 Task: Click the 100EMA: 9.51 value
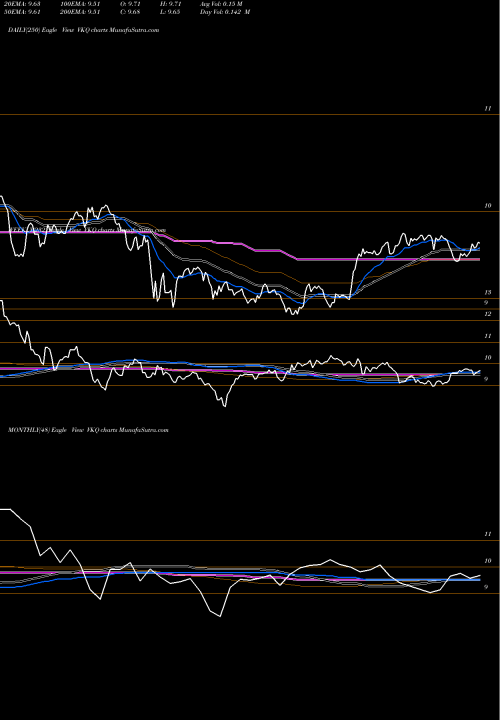(79, 4)
